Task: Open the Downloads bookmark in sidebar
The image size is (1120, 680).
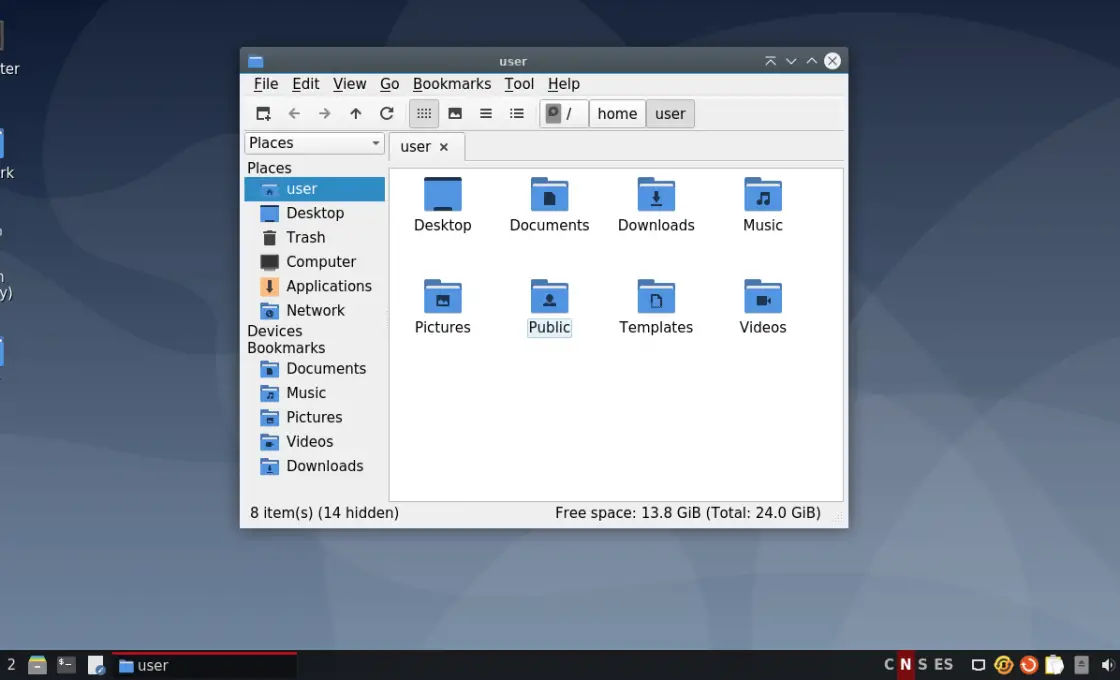Action: point(314,466)
